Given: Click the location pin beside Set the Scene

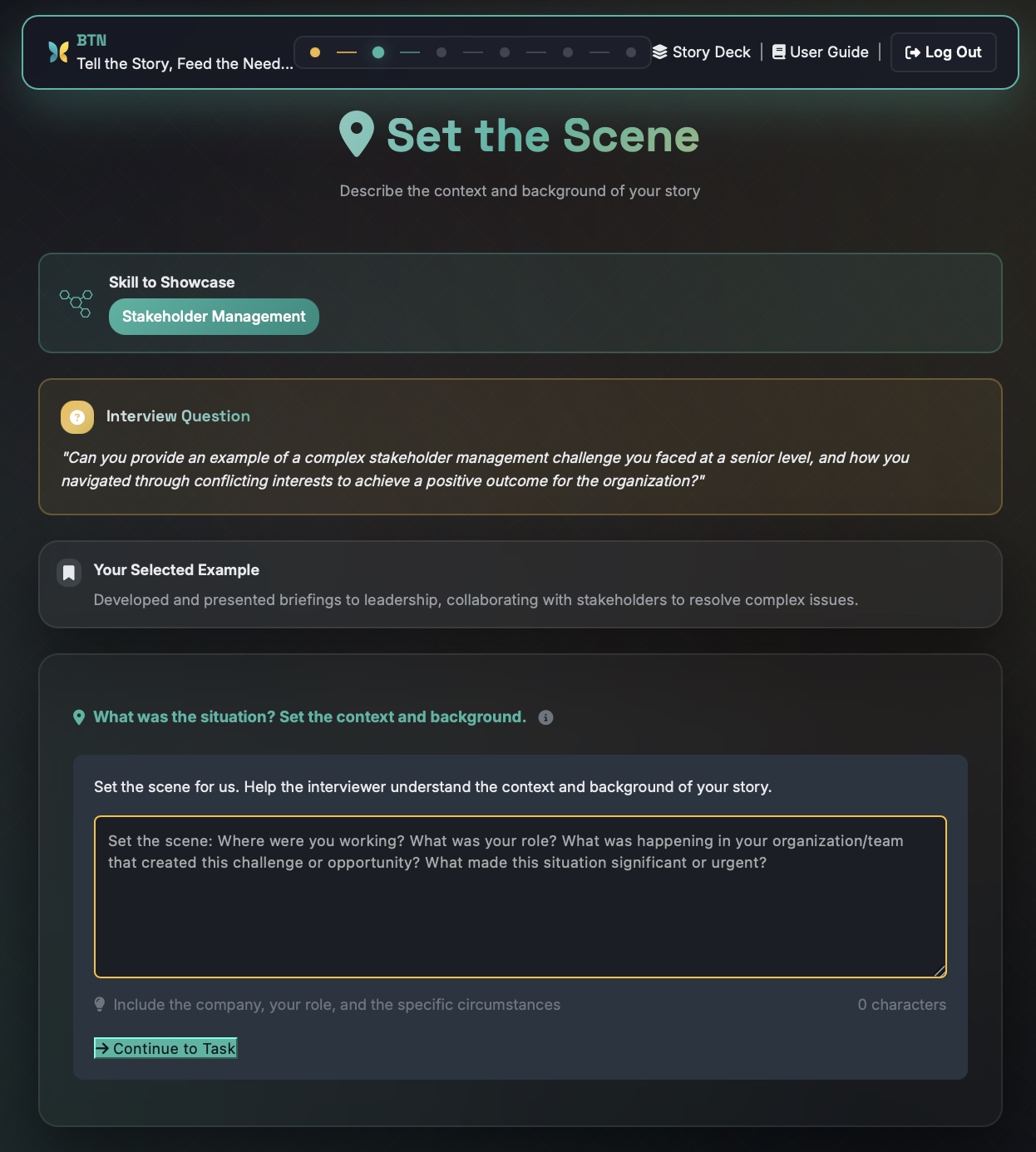Looking at the screenshot, I should coord(357,133).
